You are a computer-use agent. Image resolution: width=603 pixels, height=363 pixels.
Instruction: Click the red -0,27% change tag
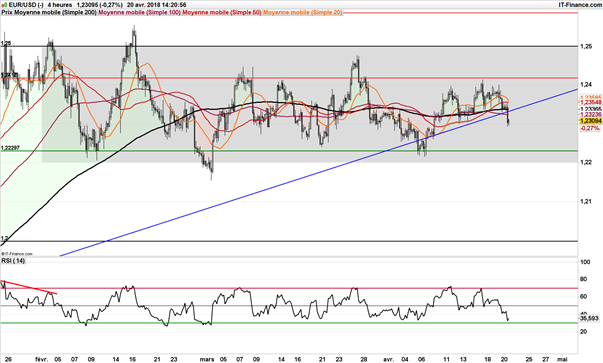(x=590, y=128)
